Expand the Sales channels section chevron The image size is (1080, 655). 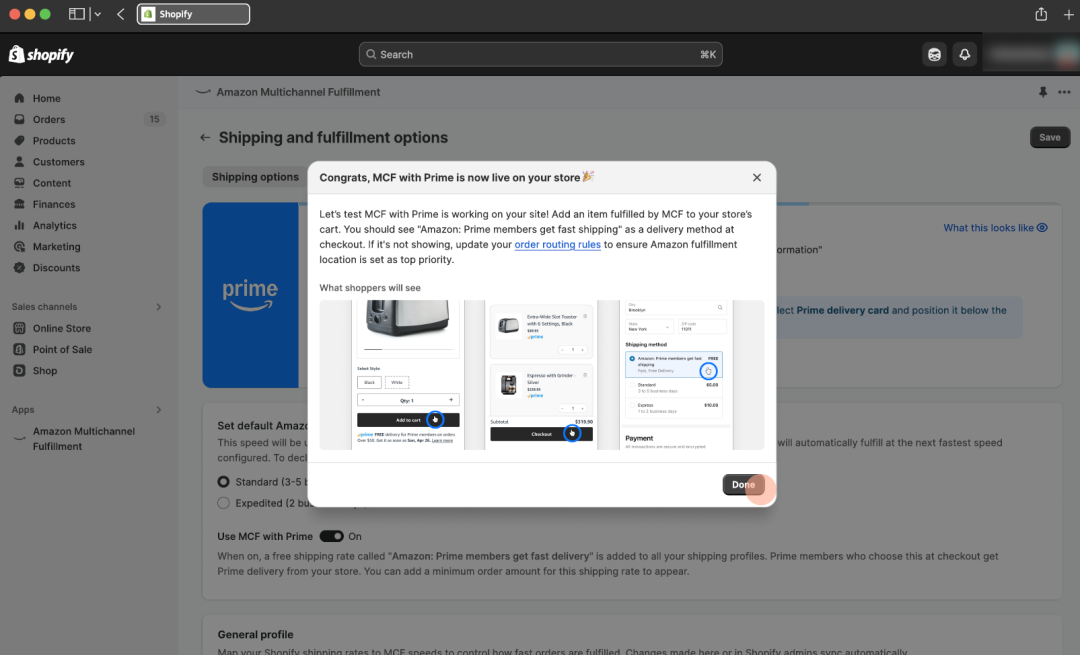[158, 306]
